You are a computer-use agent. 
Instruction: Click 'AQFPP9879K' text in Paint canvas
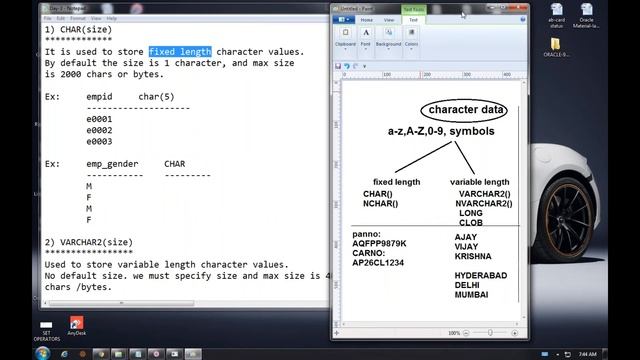pyautogui.click(x=379, y=244)
